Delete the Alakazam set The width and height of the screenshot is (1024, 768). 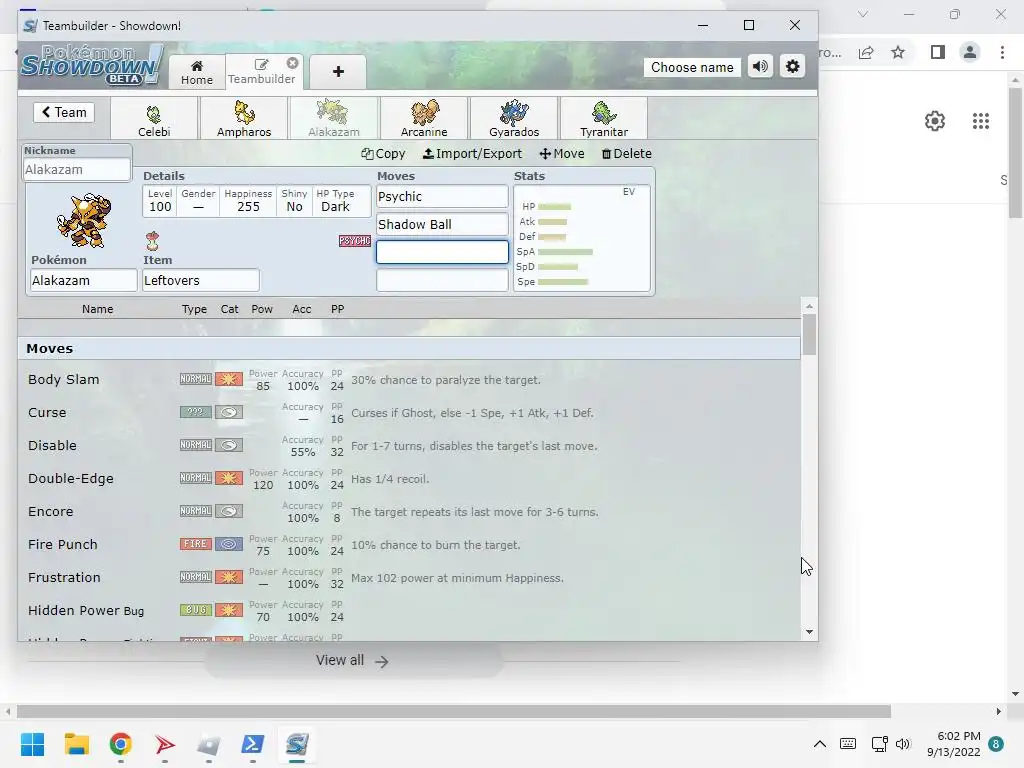626,153
